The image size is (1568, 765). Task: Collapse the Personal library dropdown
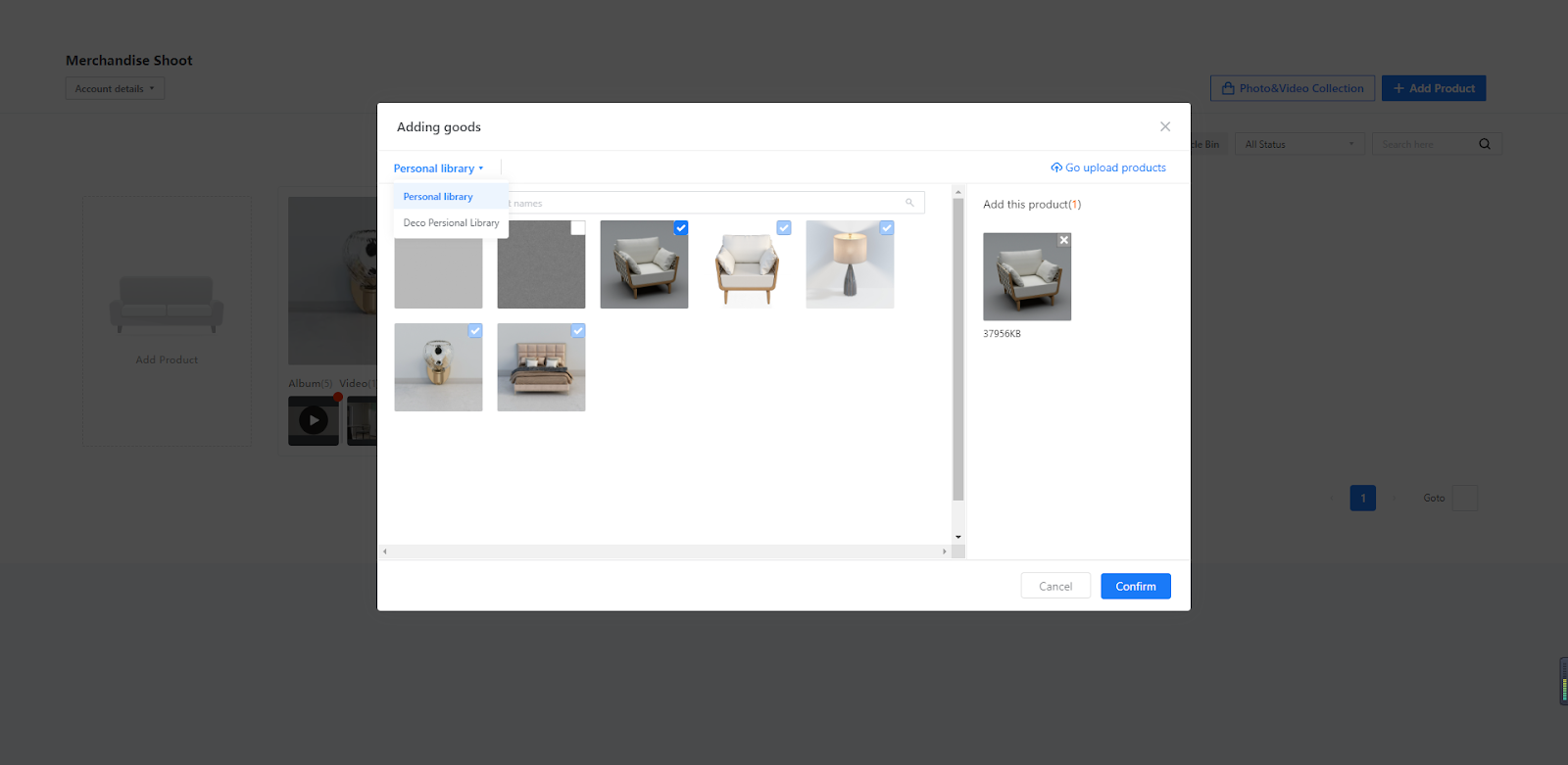(438, 168)
